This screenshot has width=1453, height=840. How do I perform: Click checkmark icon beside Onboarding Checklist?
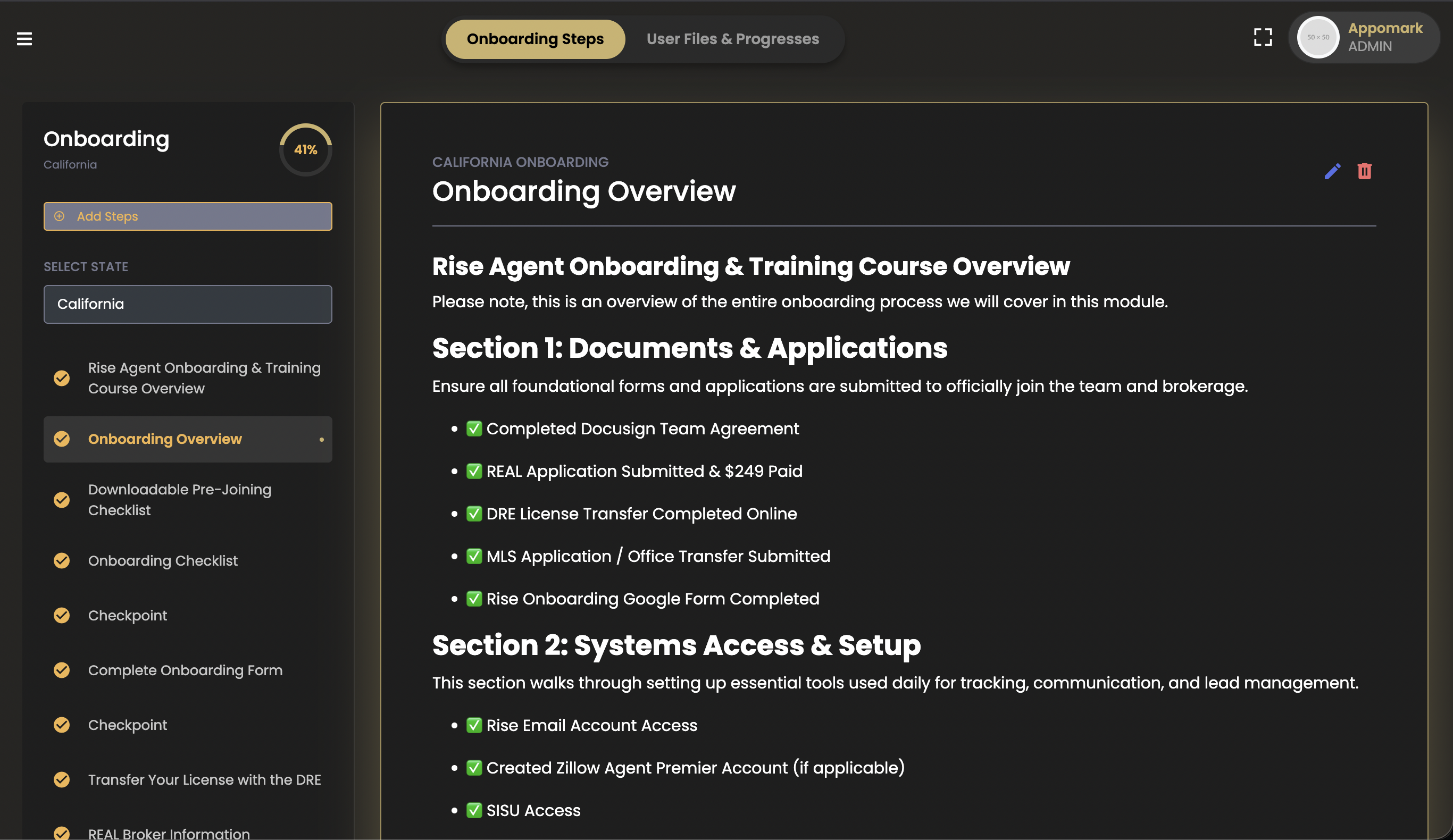point(62,560)
